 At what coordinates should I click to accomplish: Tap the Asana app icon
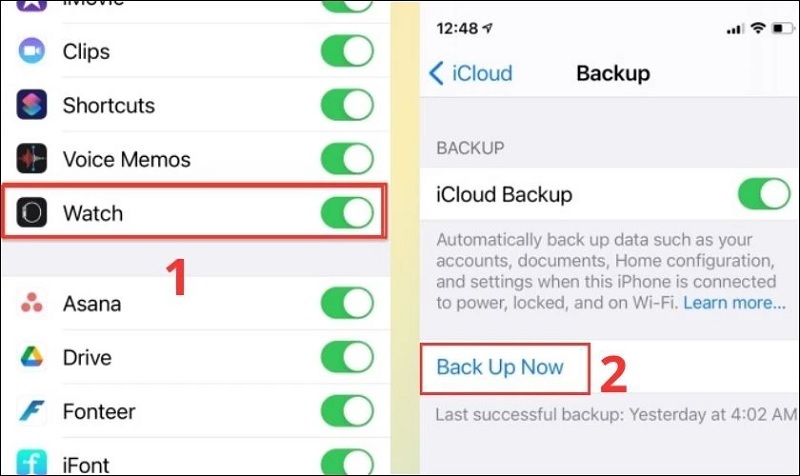(32, 303)
